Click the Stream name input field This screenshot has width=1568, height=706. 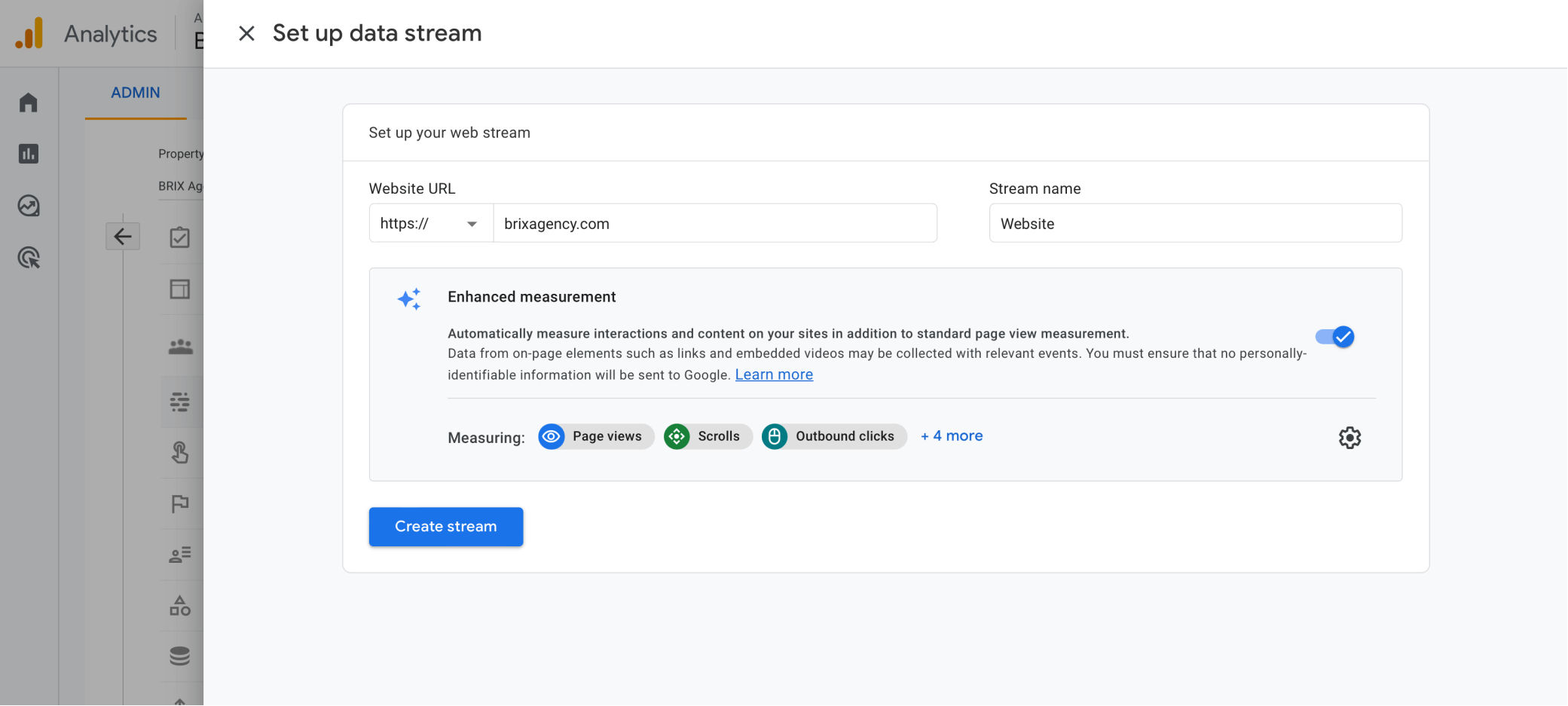point(1195,223)
